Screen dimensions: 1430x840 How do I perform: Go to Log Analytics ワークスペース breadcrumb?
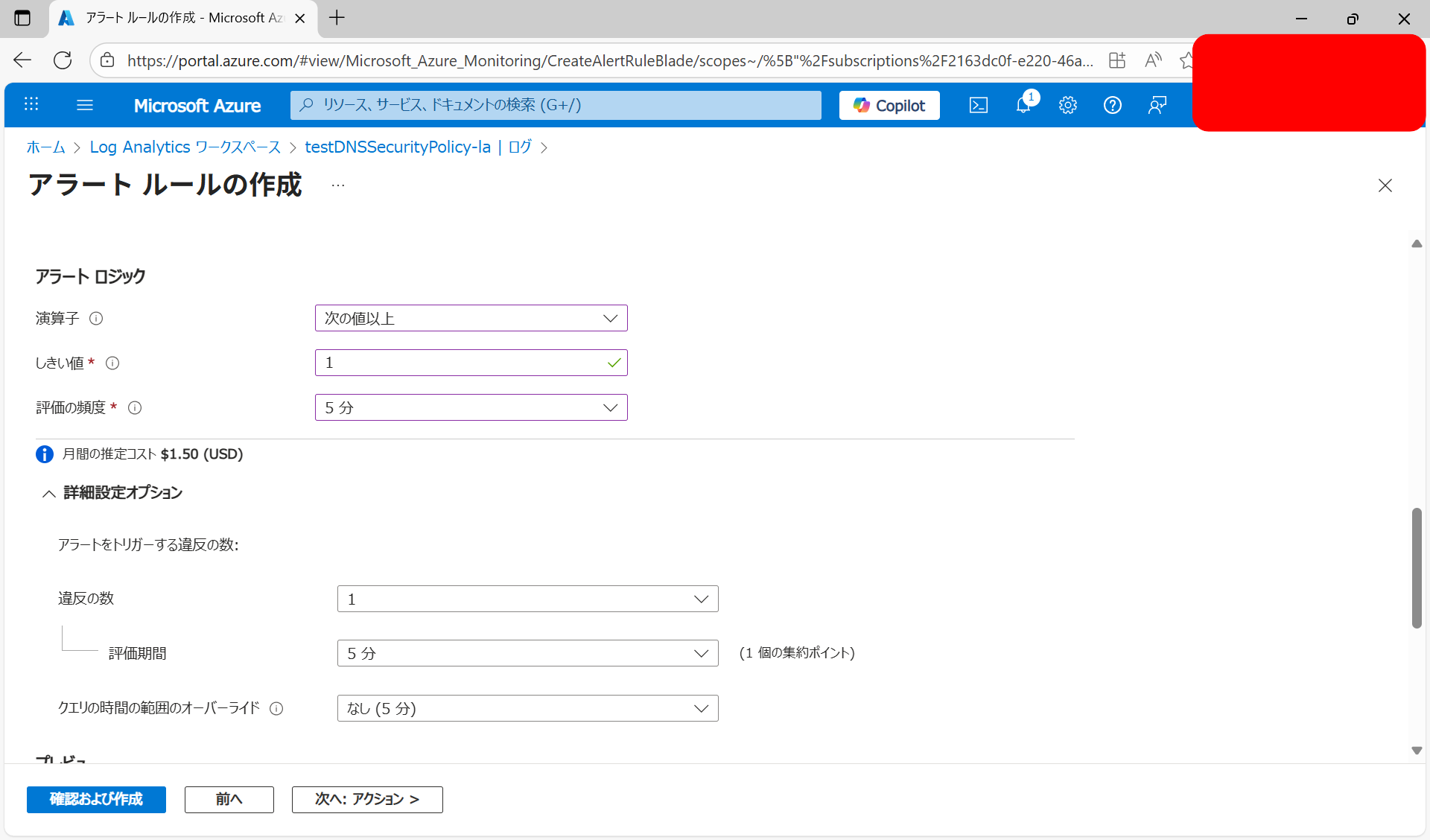[185, 147]
